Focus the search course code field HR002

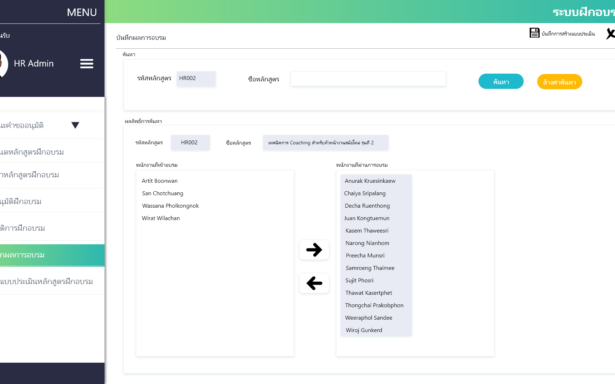(x=196, y=78)
